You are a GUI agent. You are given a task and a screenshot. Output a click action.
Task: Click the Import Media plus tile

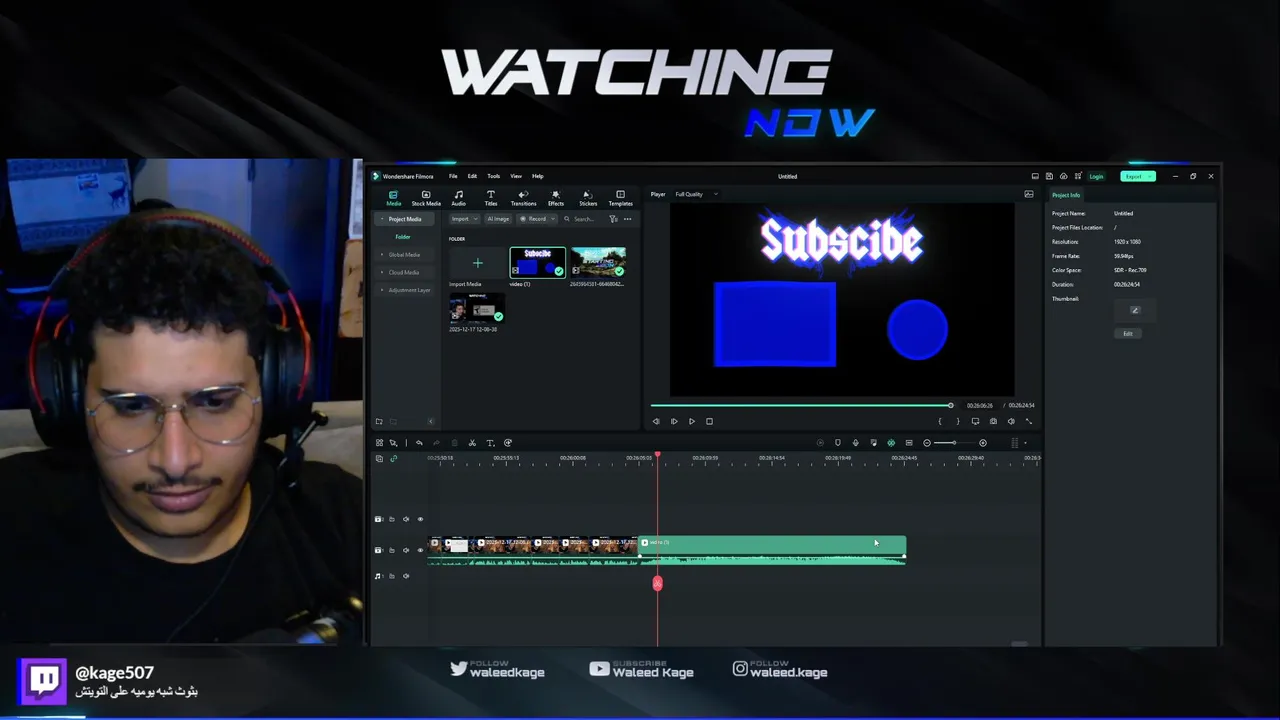[x=477, y=263]
